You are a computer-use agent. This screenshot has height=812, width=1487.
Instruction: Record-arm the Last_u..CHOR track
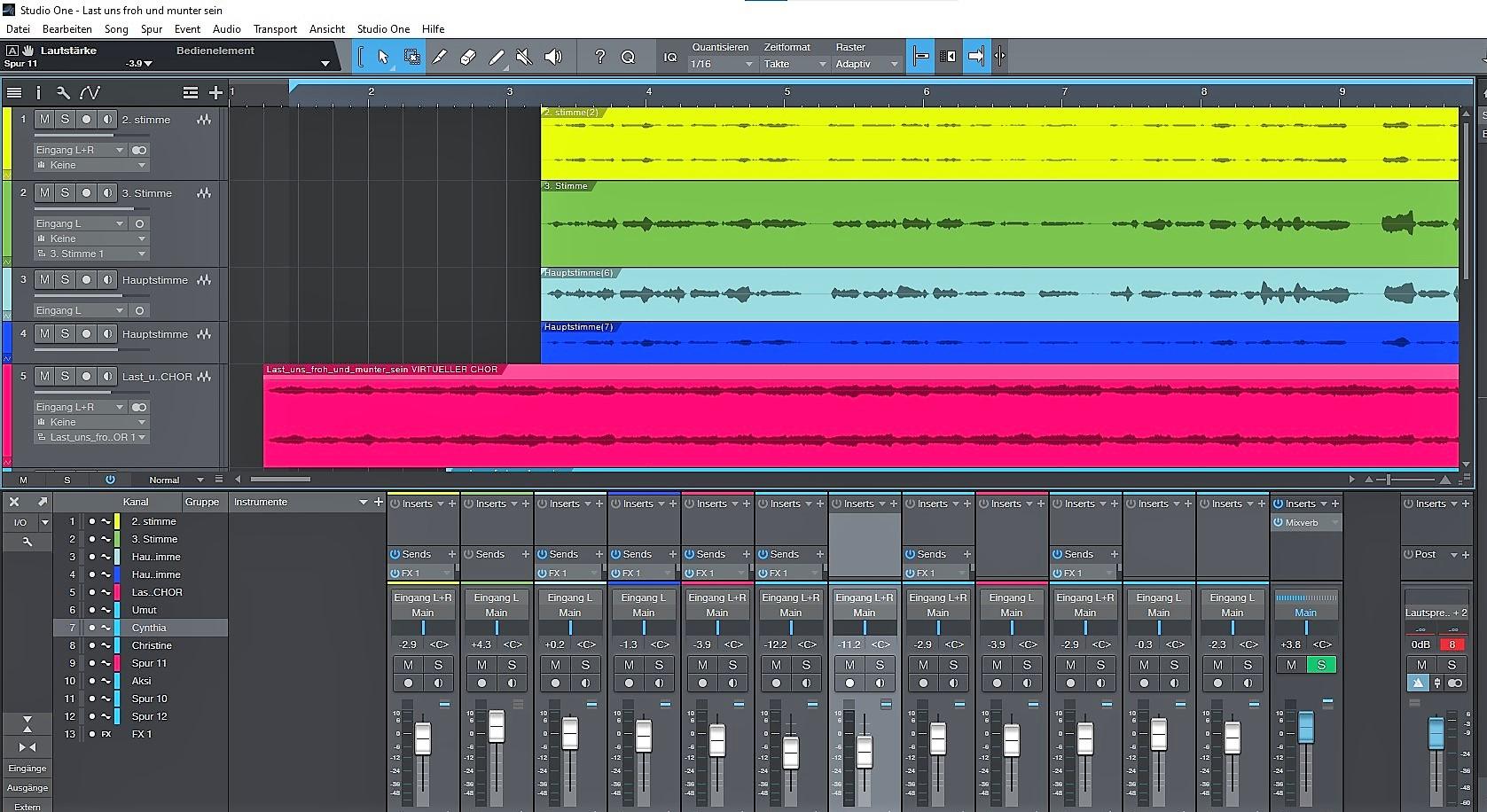[x=86, y=376]
